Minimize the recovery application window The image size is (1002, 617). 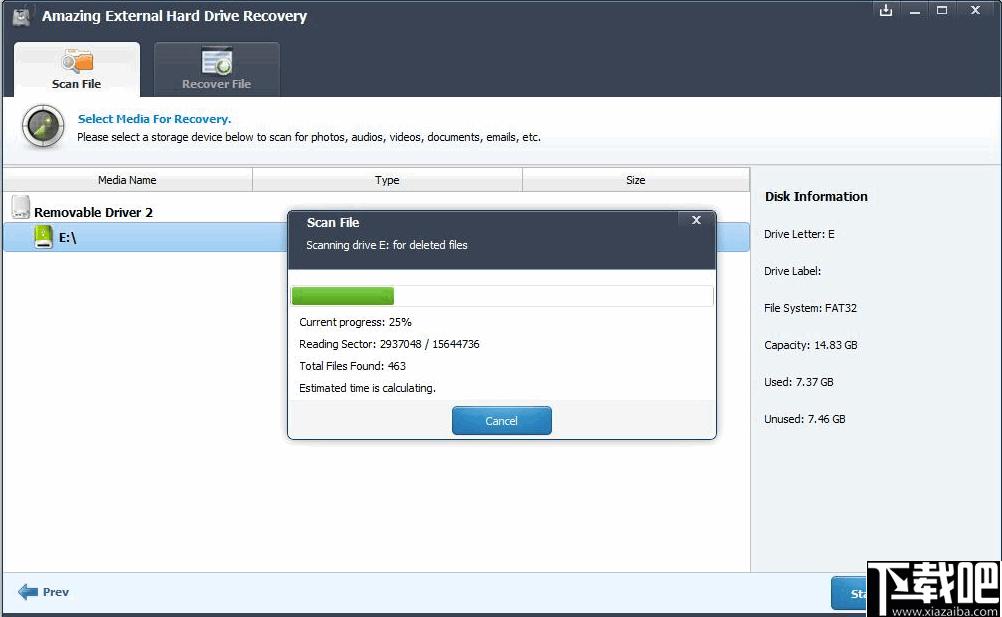(914, 11)
